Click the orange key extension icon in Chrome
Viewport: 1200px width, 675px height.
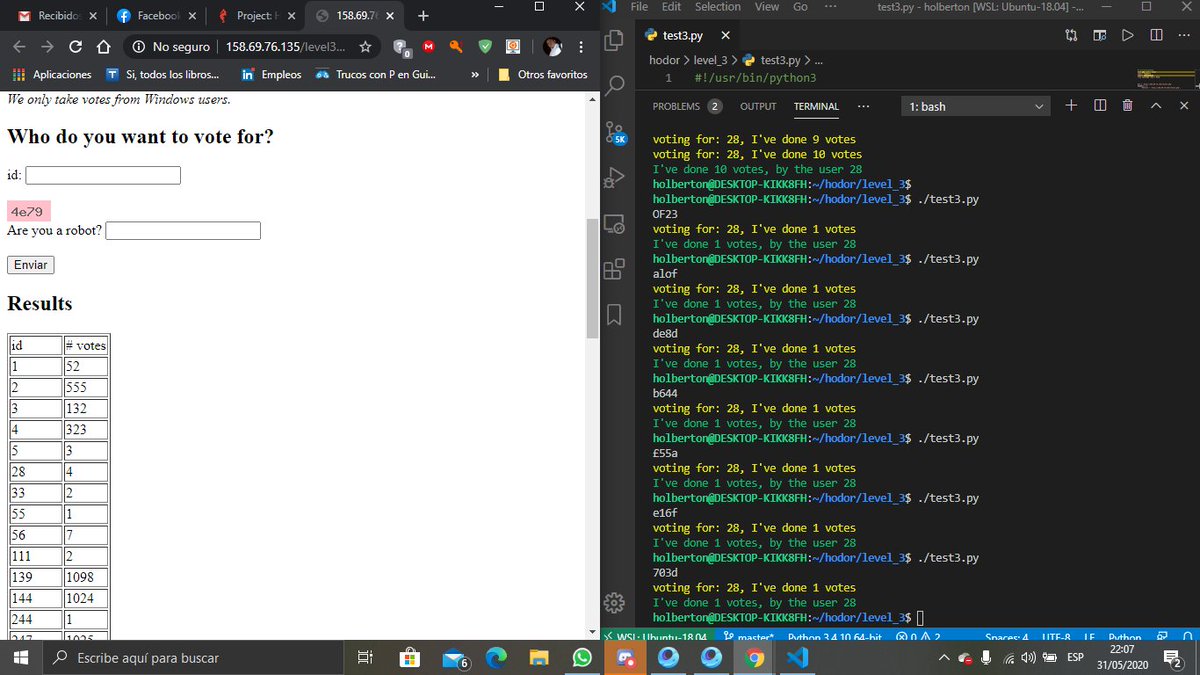pos(456,47)
